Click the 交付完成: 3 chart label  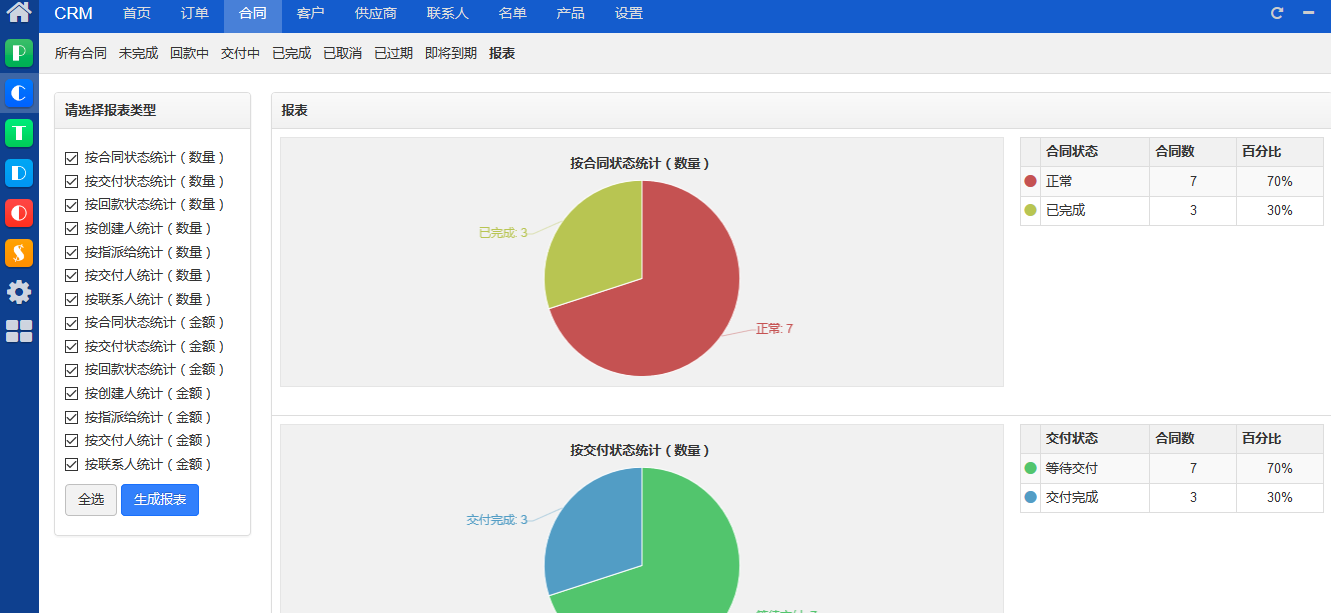pyautogui.click(x=497, y=520)
